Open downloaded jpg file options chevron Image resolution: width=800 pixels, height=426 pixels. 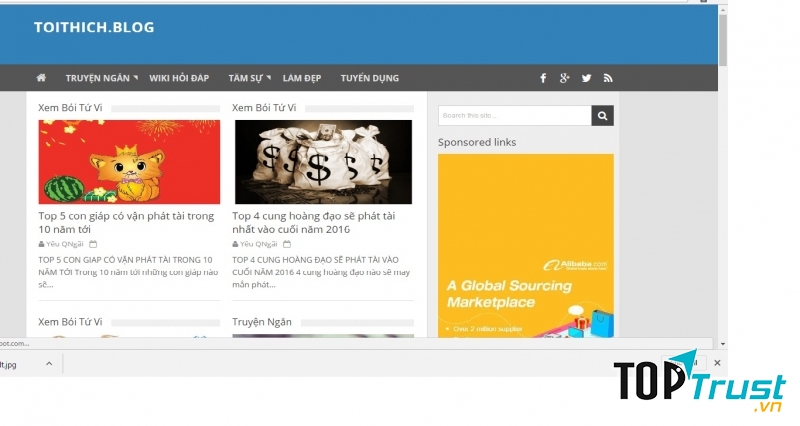(x=49, y=365)
